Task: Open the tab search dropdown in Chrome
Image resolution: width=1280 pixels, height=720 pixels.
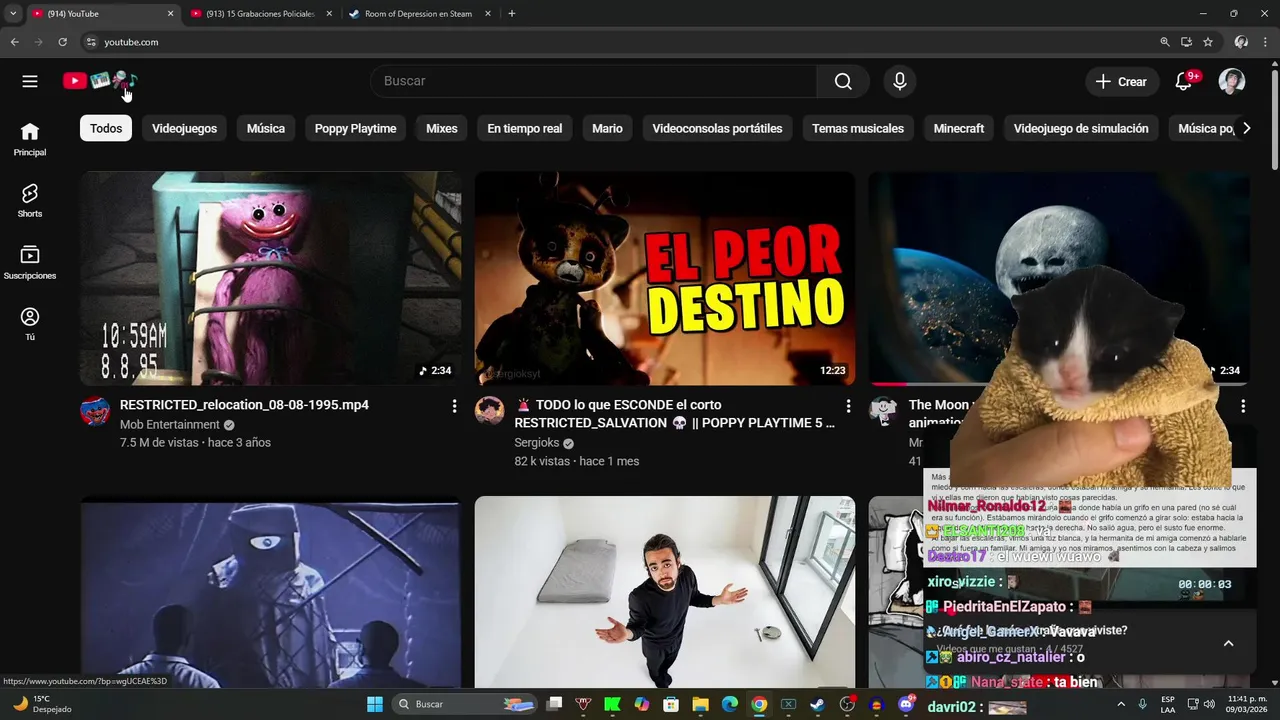Action: [x=13, y=14]
